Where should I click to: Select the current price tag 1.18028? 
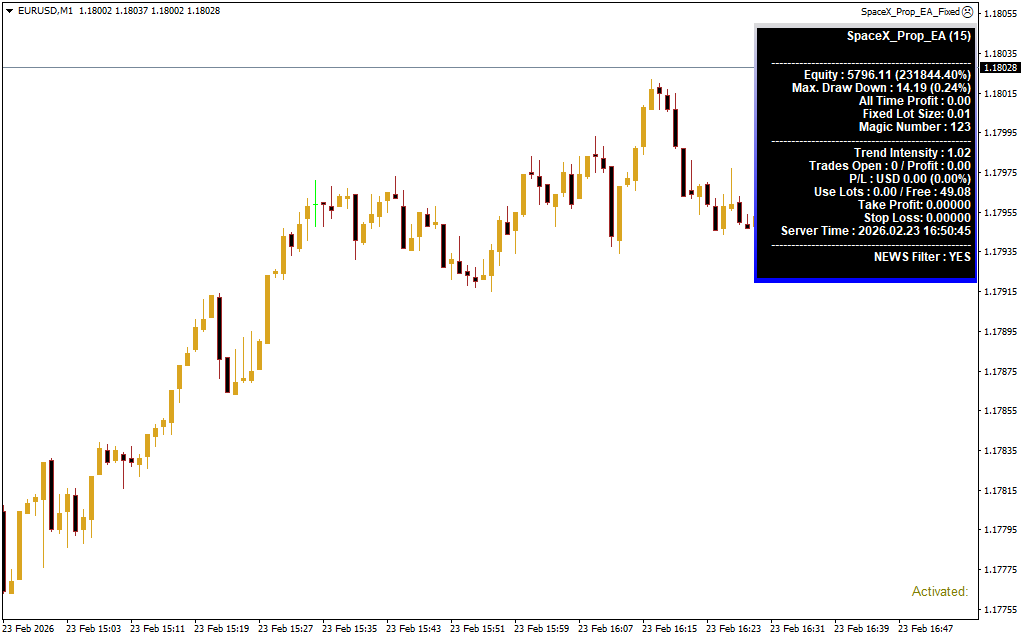click(x=999, y=68)
